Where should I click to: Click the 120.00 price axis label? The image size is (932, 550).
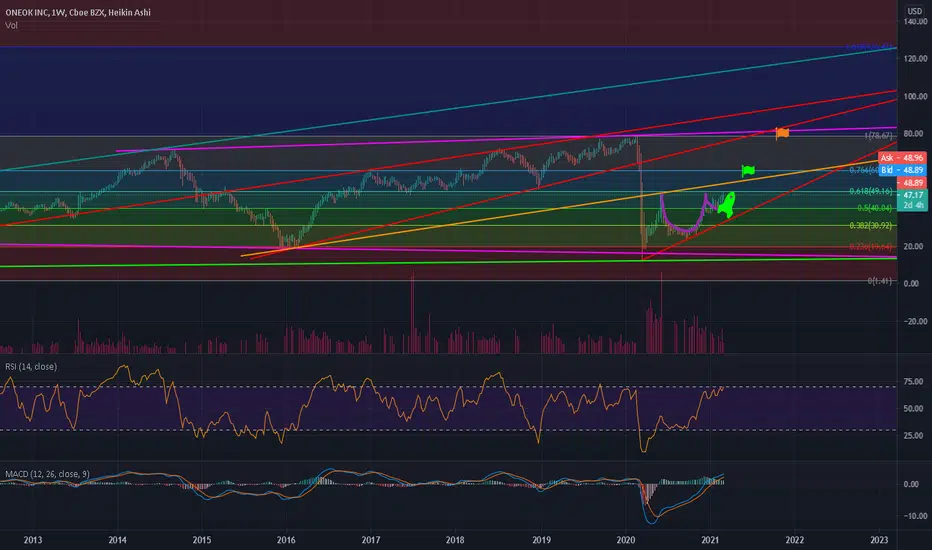tap(915, 58)
